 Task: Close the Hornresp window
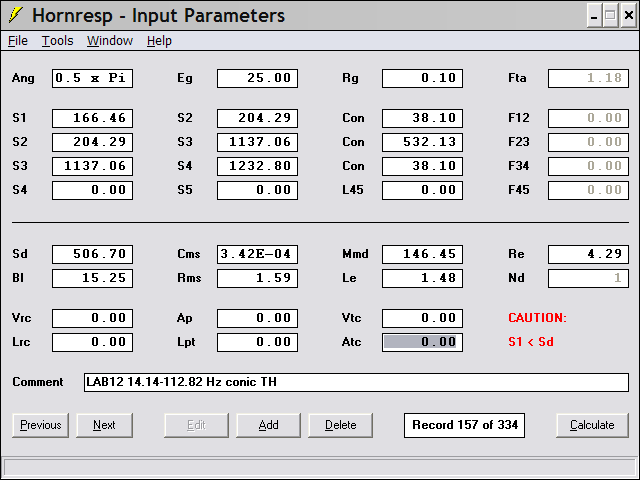point(629,16)
